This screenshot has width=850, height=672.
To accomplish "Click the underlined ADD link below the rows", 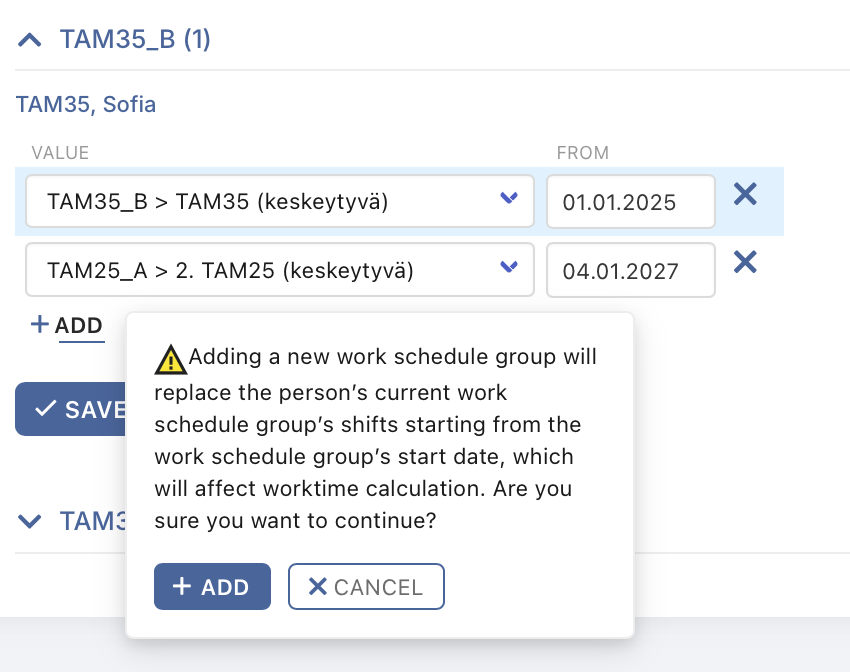I will pyautogui.click(x=79, y=326).
